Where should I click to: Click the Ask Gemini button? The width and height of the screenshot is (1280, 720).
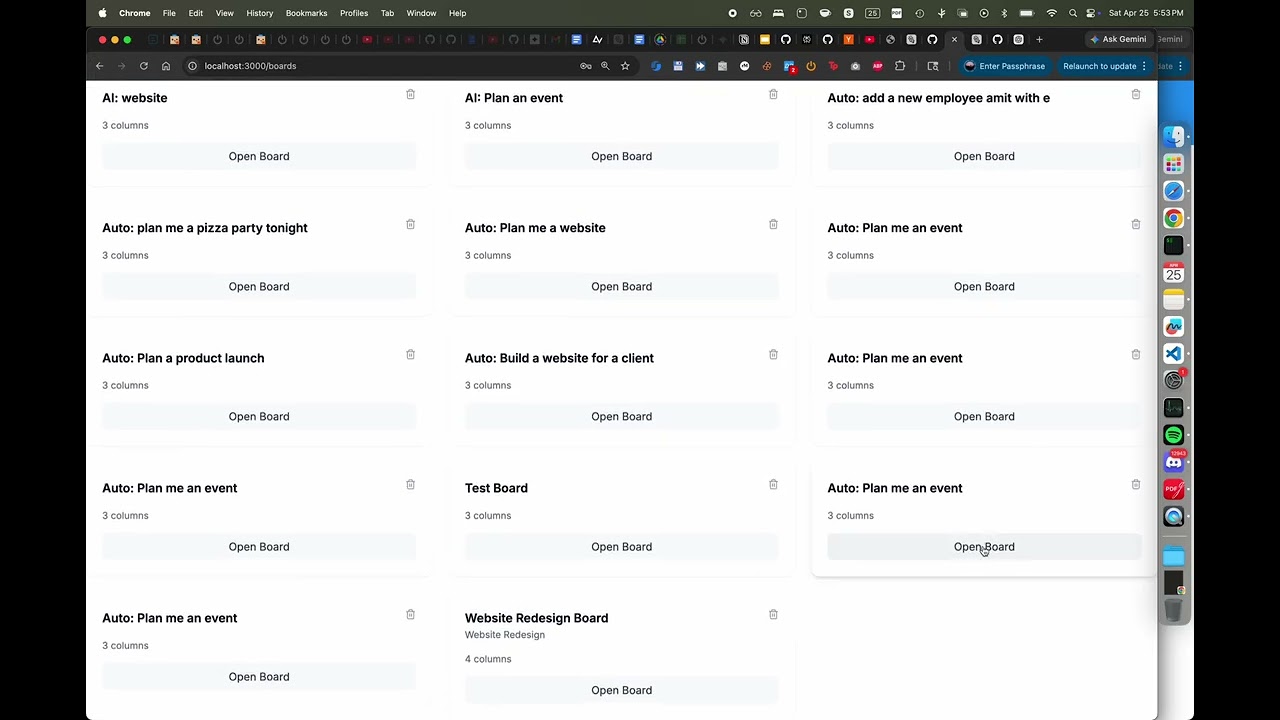[1117, 40]
